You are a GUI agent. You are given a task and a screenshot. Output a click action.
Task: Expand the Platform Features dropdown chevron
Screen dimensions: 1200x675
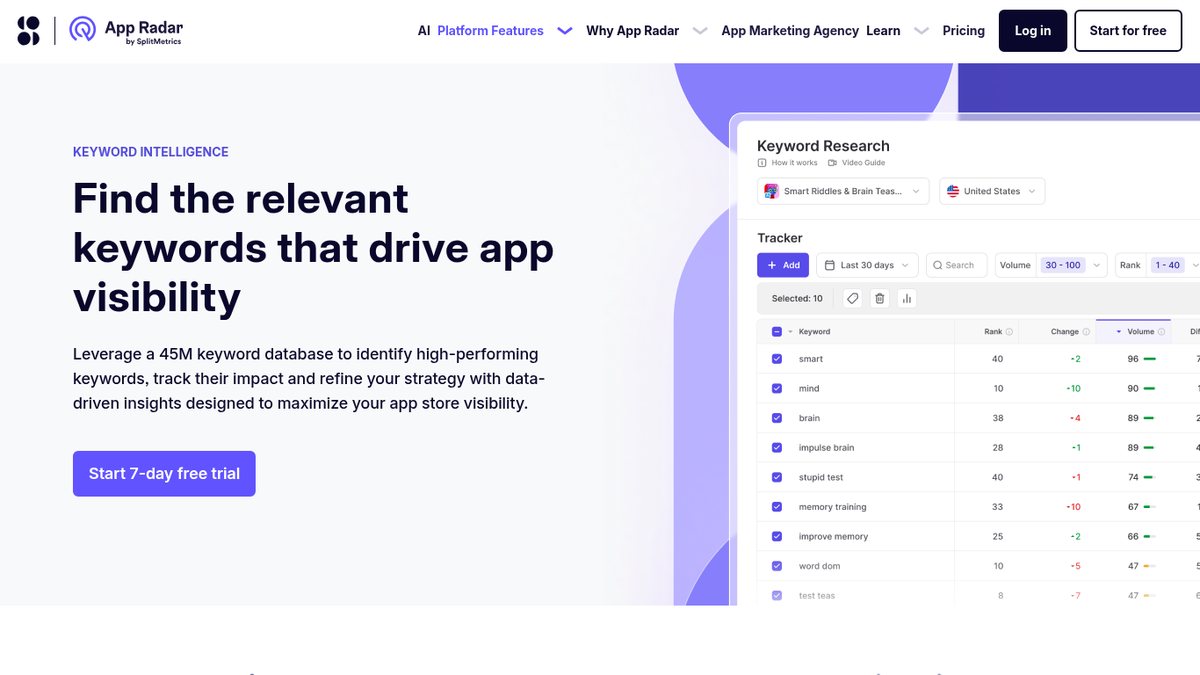coord(565,31)
